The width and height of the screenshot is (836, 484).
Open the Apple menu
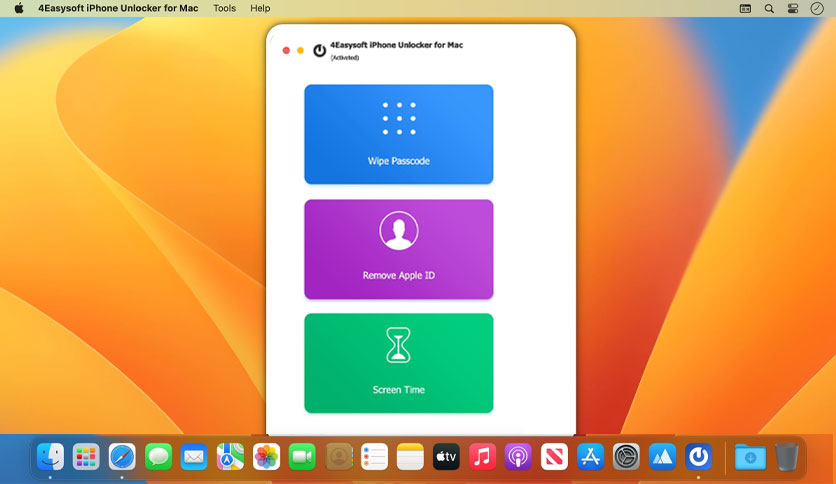tap(19, 8)
